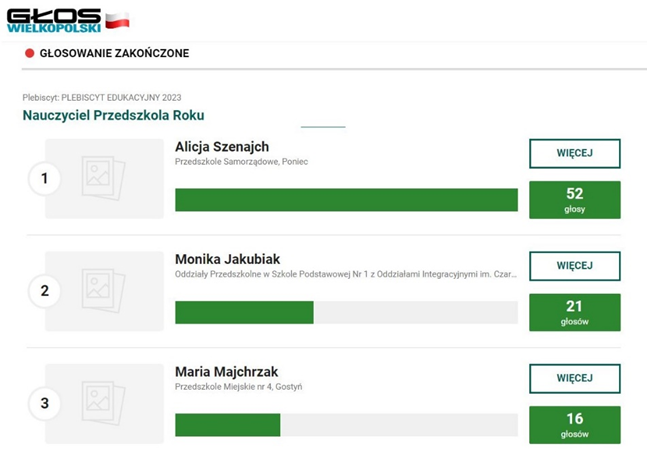Click the rank 2 circle badge
Viewport: 647px width, 461px height.
pyautogui.click(x=44, y=292)
